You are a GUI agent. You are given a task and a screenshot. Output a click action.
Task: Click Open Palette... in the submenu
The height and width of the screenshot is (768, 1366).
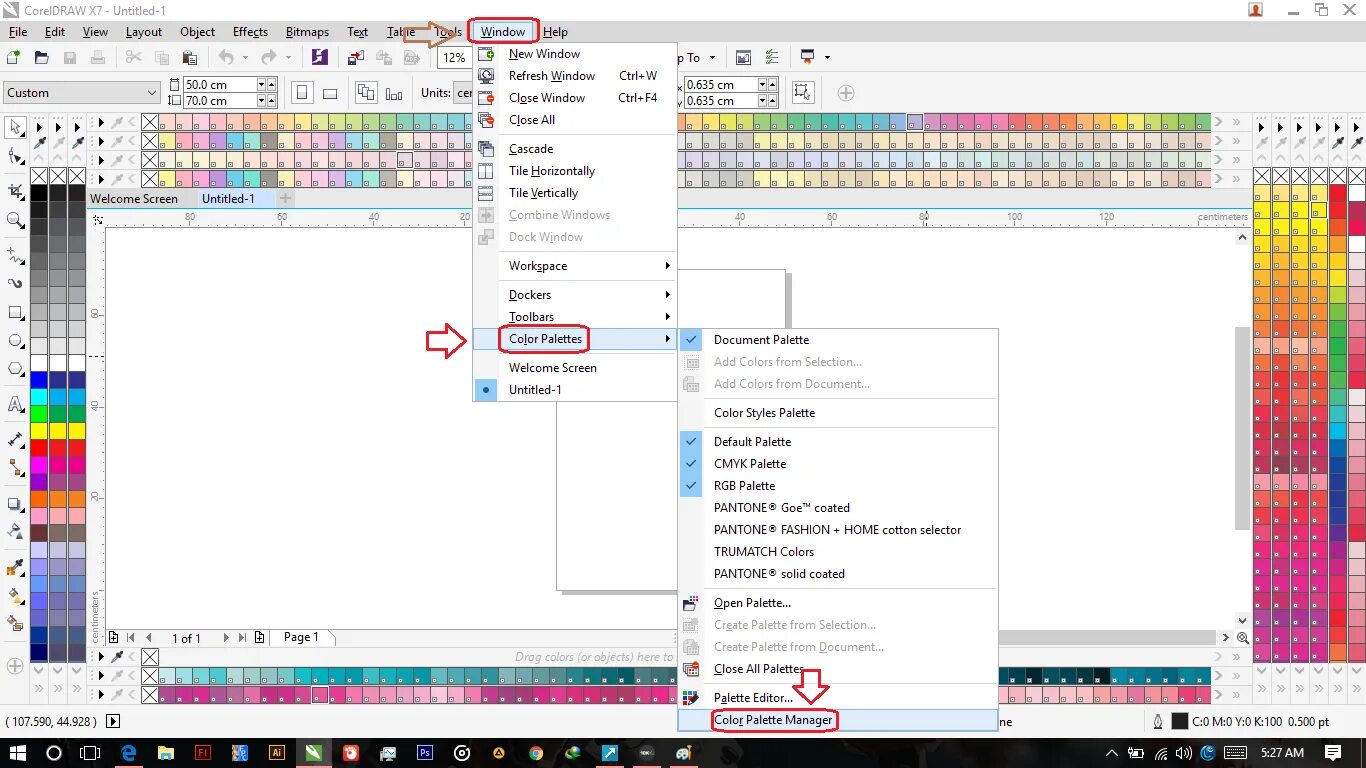838,603
